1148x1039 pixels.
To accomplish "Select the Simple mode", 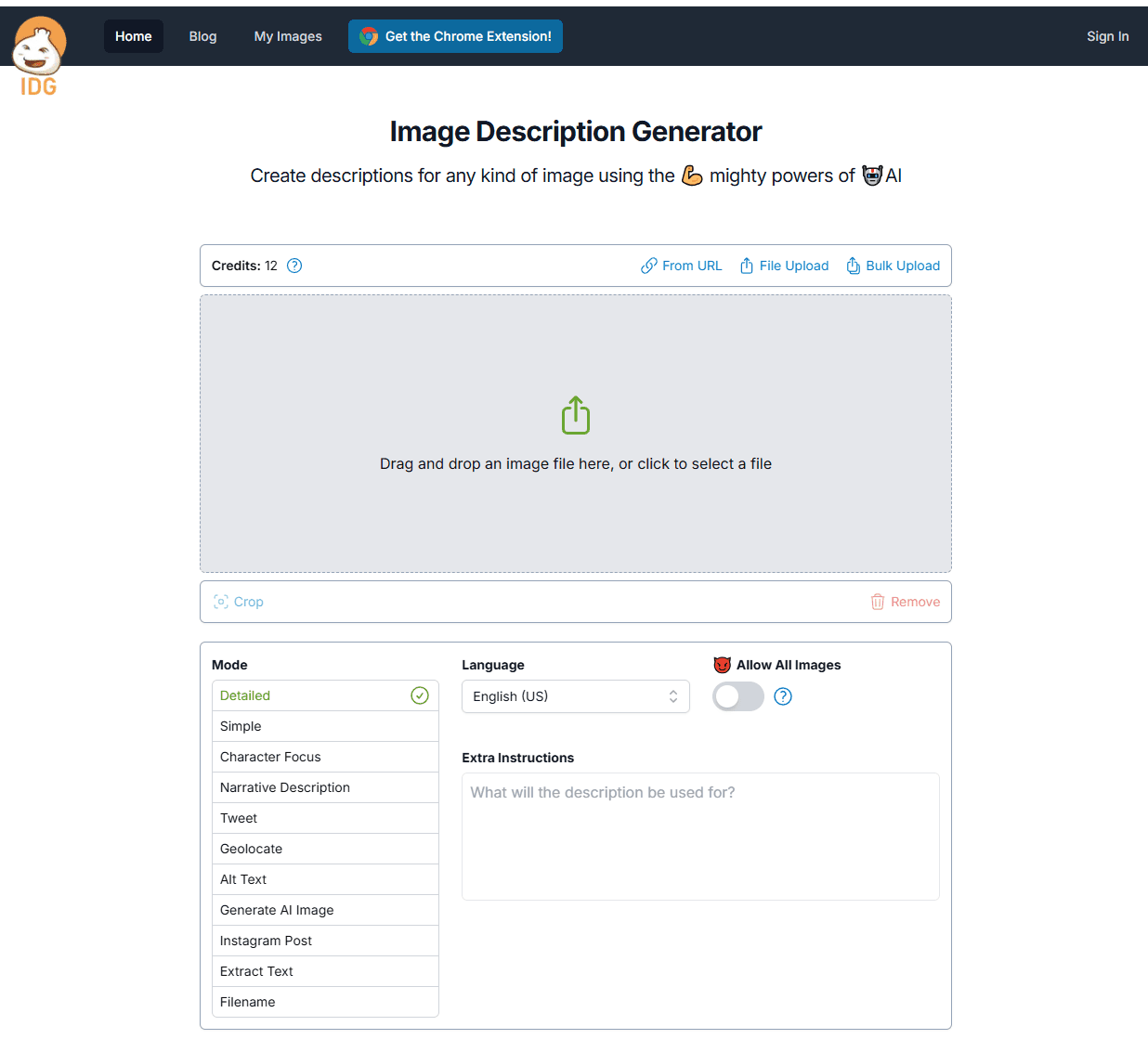I will 325,726.
